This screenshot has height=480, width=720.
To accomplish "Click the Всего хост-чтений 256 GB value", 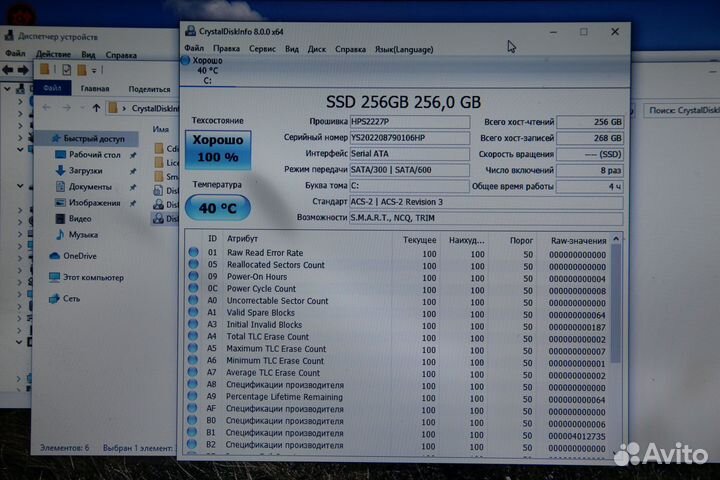I will (590, 122).
